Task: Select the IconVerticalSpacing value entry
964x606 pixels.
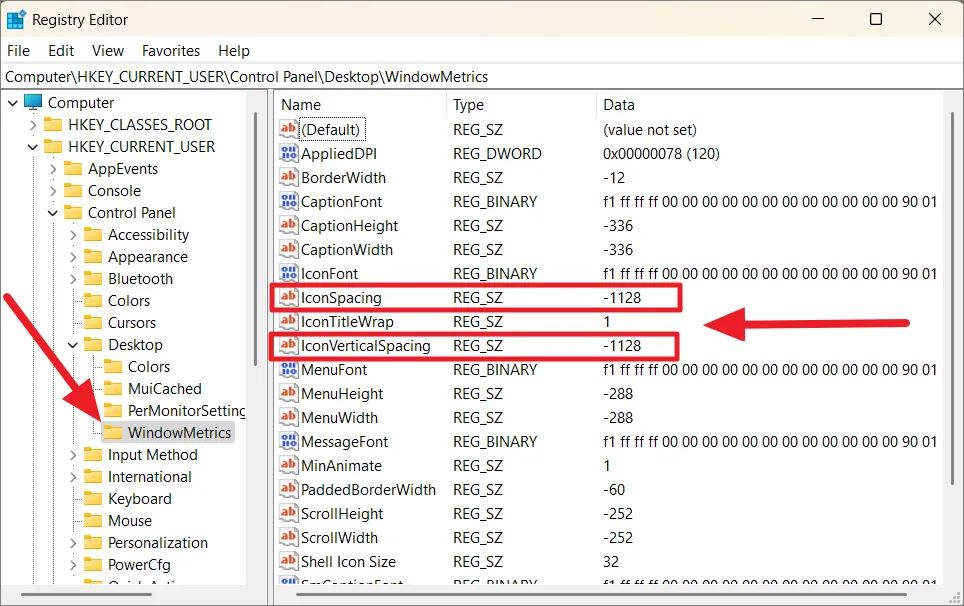Action: coord(365,346)
